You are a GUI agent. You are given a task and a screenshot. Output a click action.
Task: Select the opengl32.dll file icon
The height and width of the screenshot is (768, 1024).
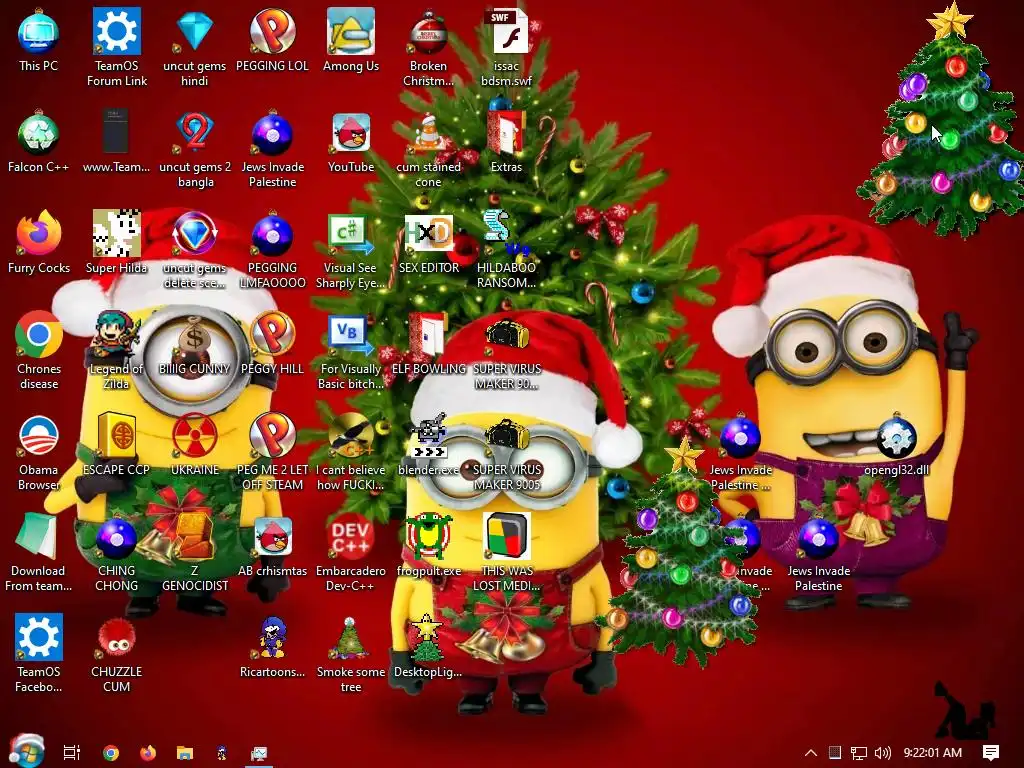click(896, 436)
